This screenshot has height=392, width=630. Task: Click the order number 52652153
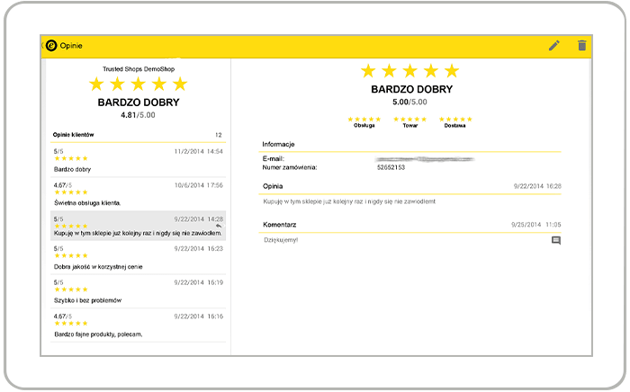coord(391,167)
